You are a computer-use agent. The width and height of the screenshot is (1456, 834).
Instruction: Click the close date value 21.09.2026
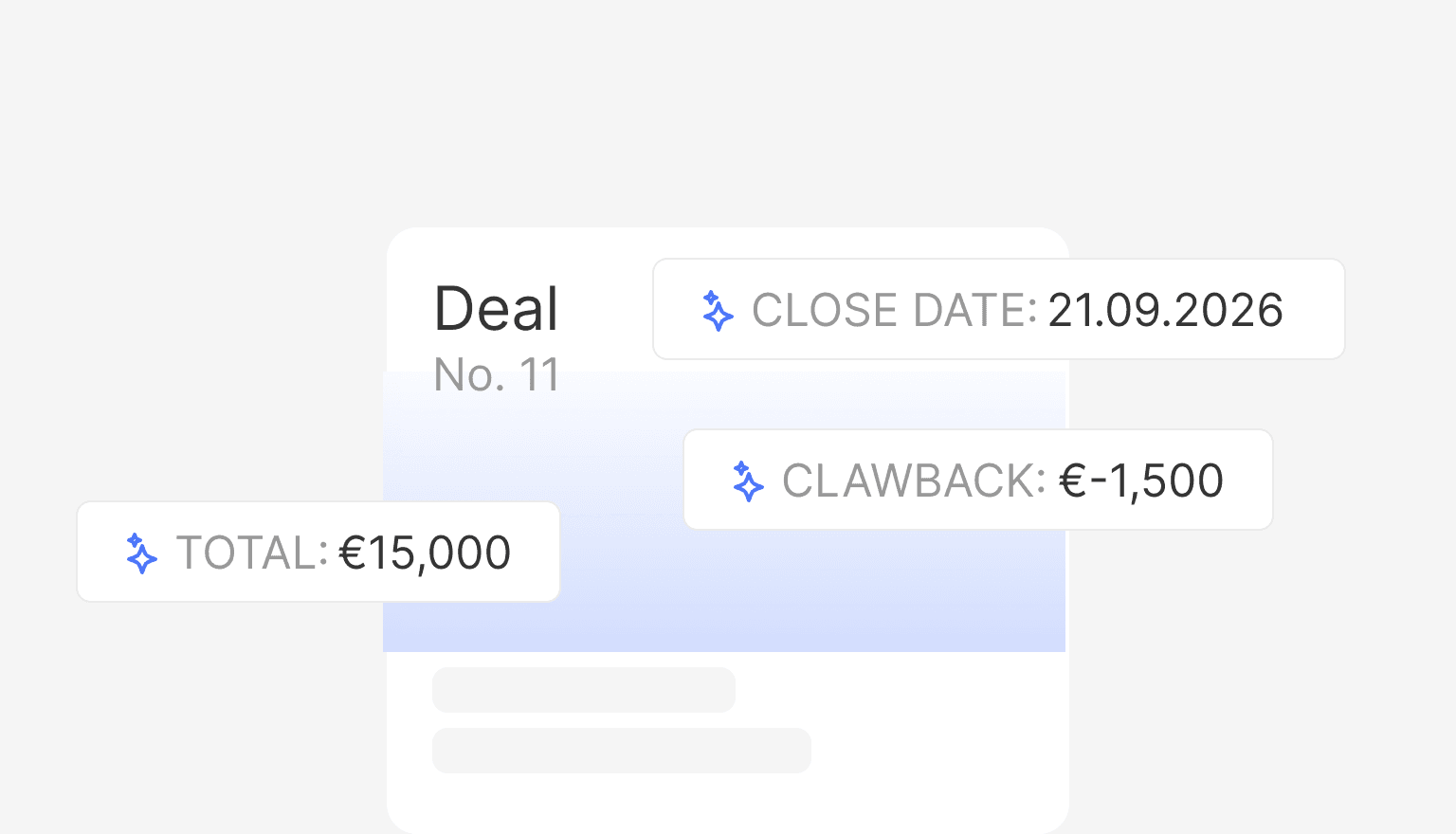click(x=1165, y=311)
